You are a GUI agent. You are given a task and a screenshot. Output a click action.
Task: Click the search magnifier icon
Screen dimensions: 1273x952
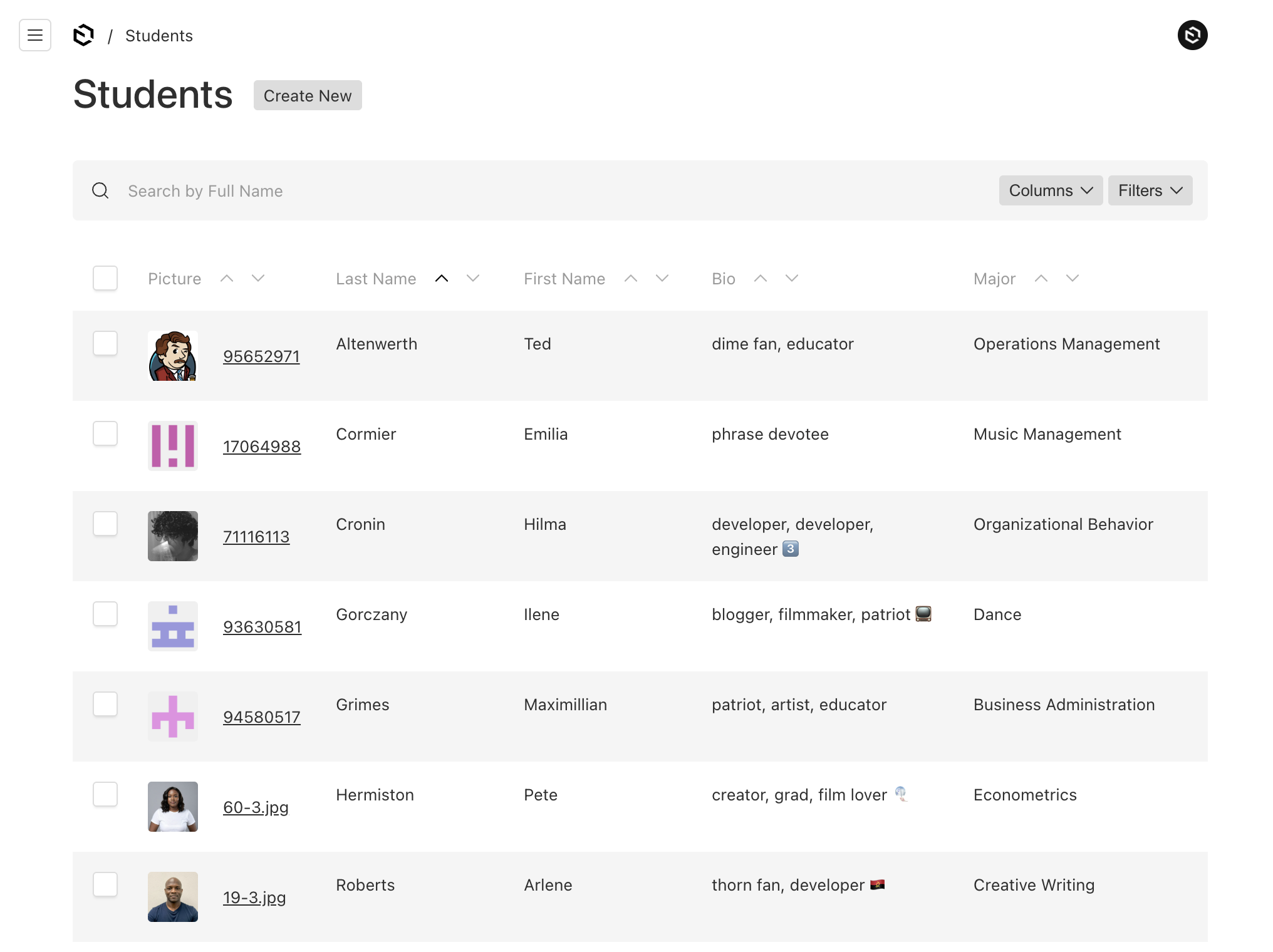100,190
